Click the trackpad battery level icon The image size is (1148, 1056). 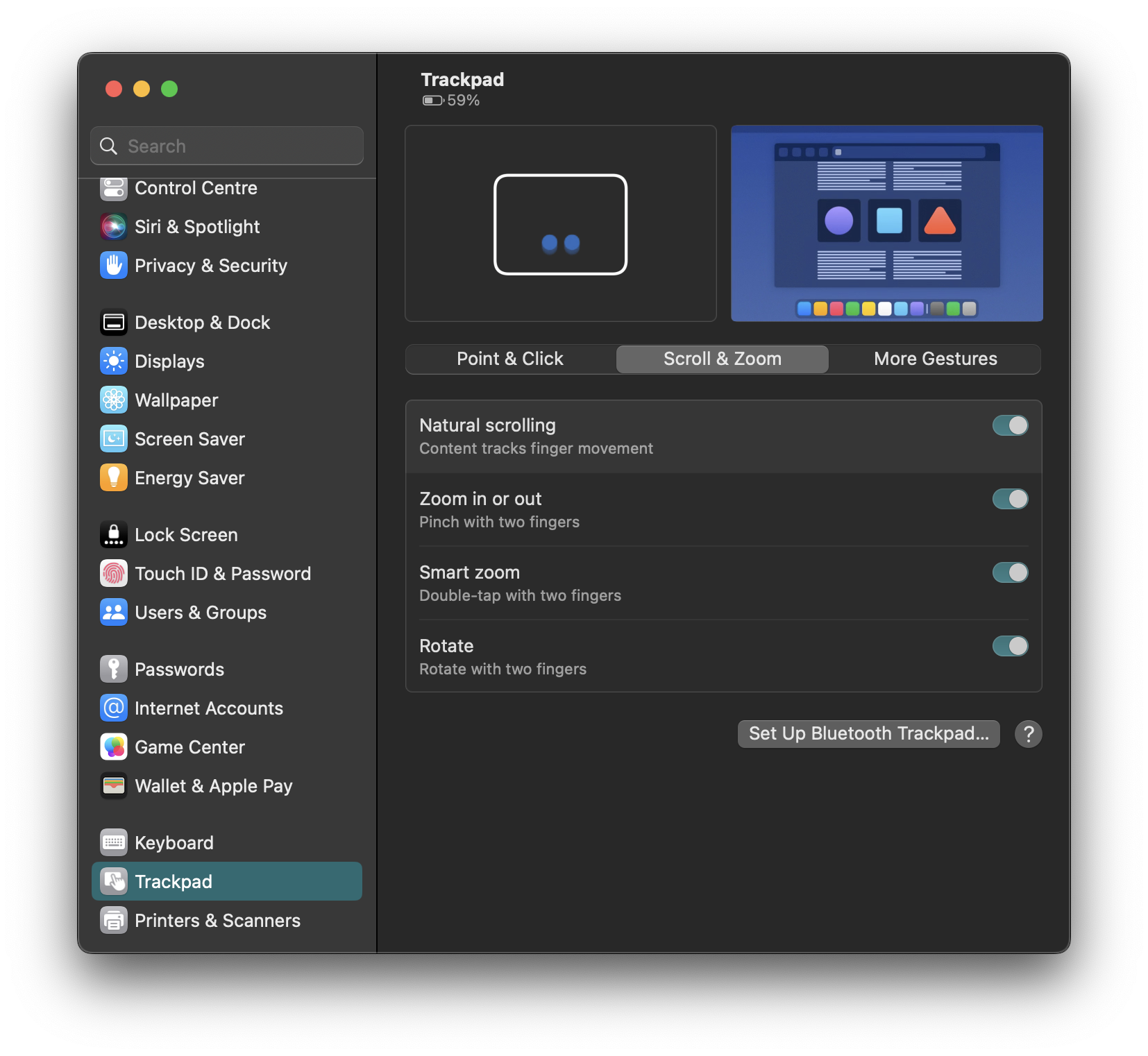[x=433, y=101]
